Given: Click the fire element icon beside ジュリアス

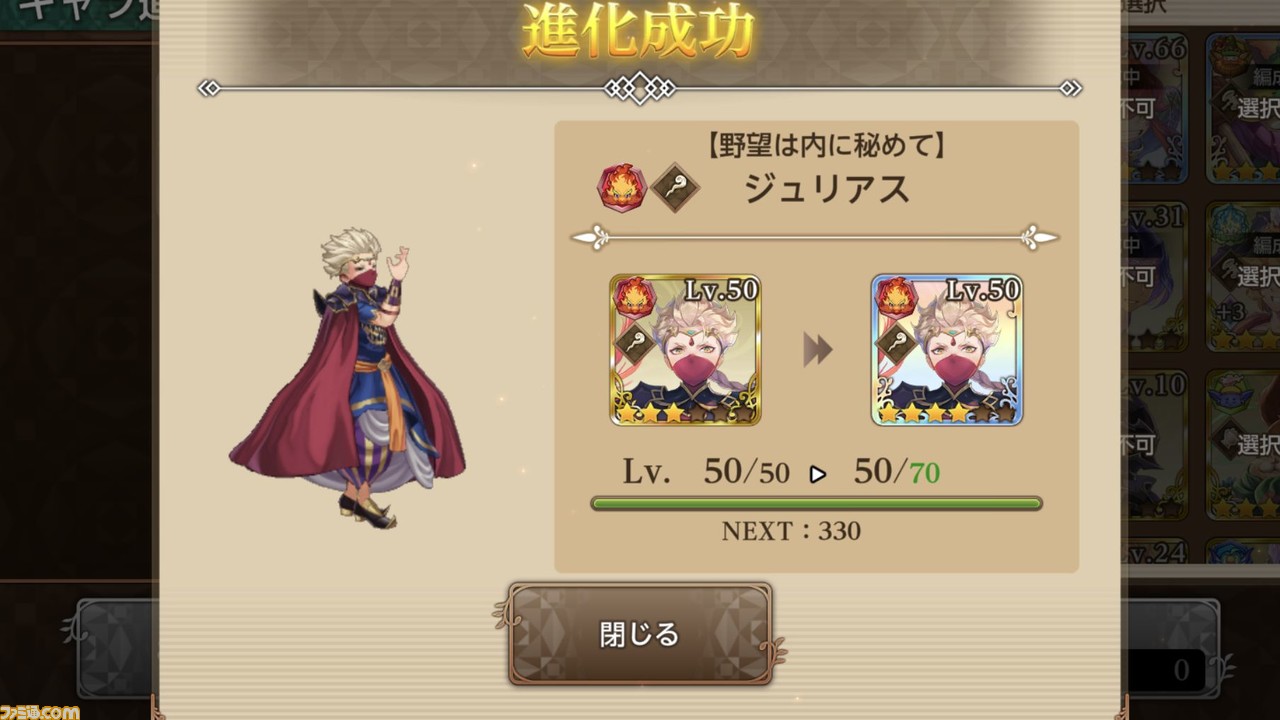Looking at the screenshot, I should (622, 187).
